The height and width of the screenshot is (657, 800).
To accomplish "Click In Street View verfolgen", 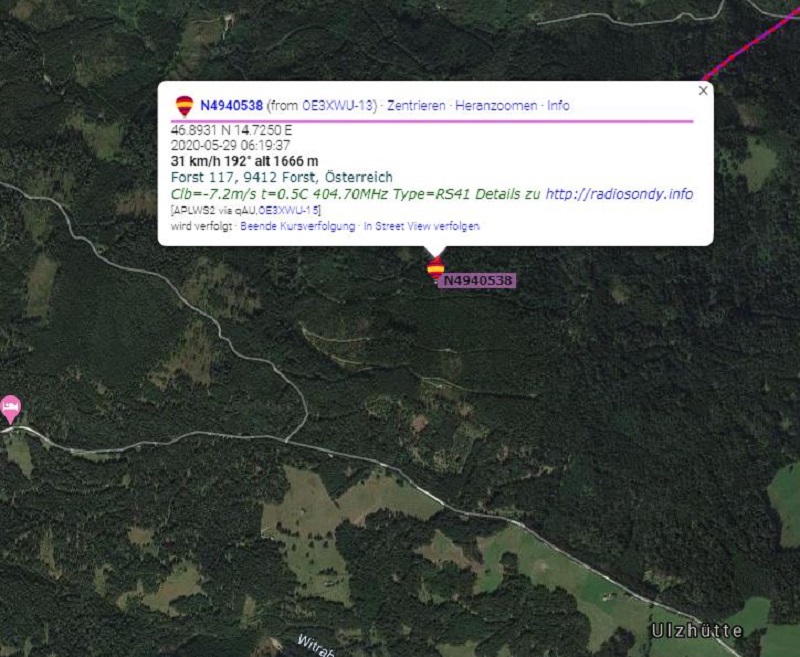I will tap(421, 226).
